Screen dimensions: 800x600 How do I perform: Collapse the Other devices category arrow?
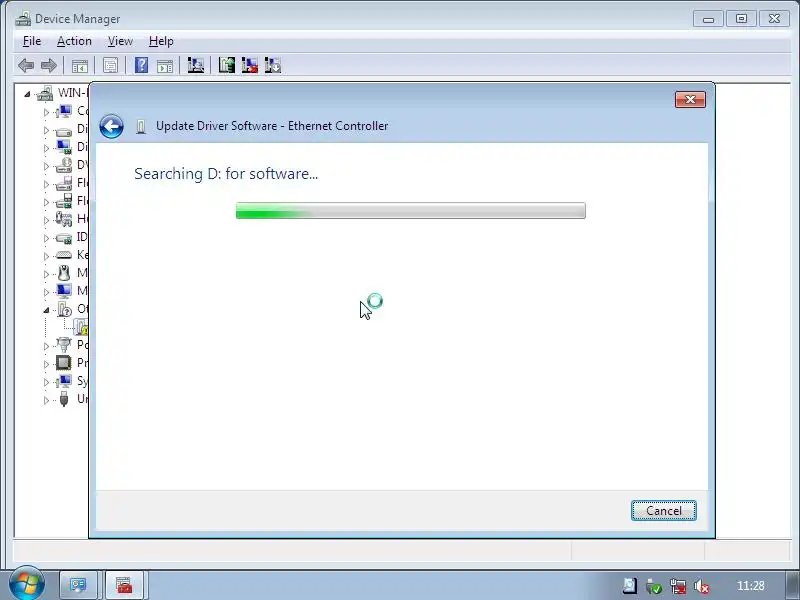pyautogui.click(x=46, y=310)
